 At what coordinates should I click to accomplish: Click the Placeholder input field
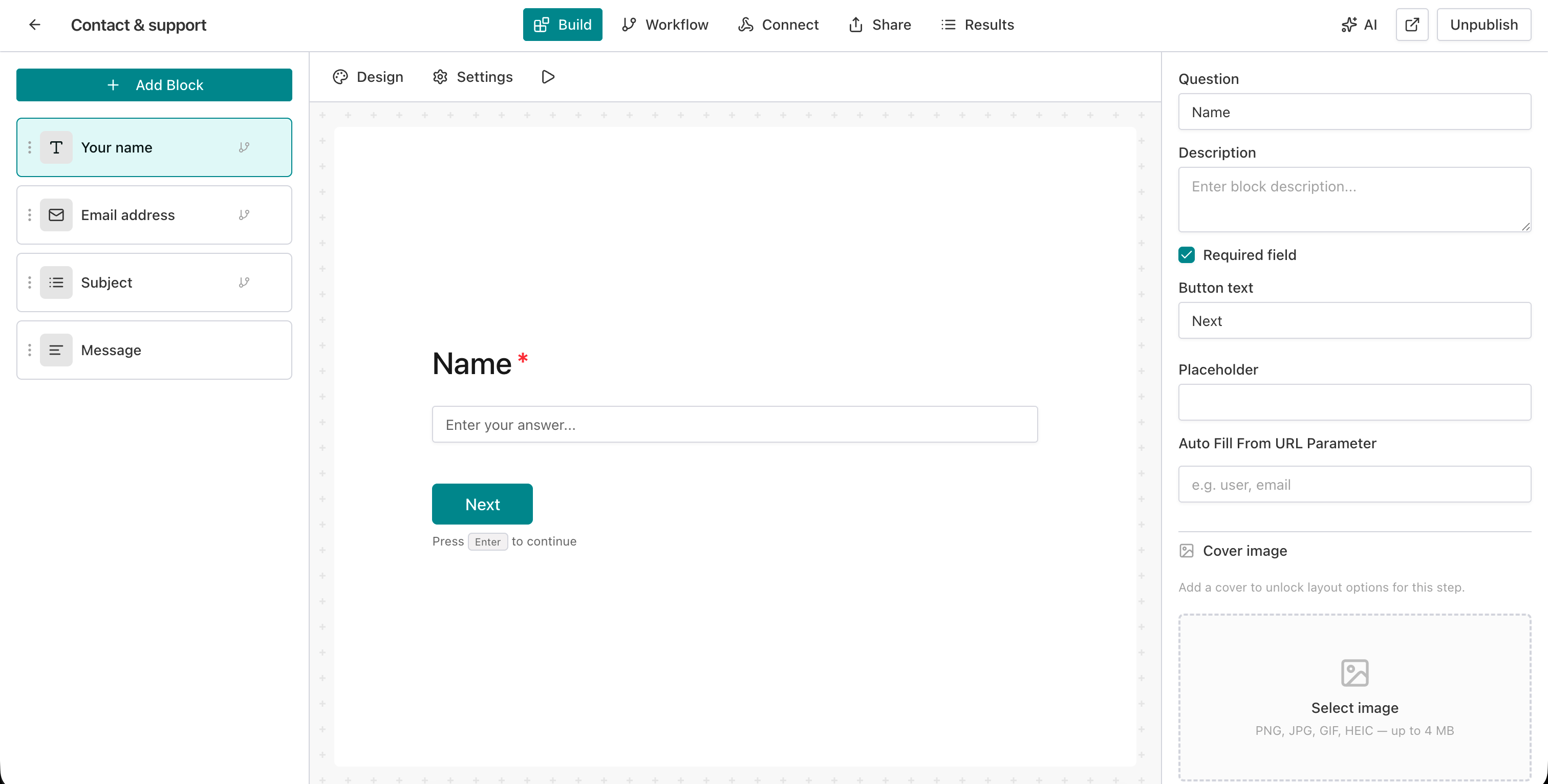pyautogui.click(x=1353, y=403)
